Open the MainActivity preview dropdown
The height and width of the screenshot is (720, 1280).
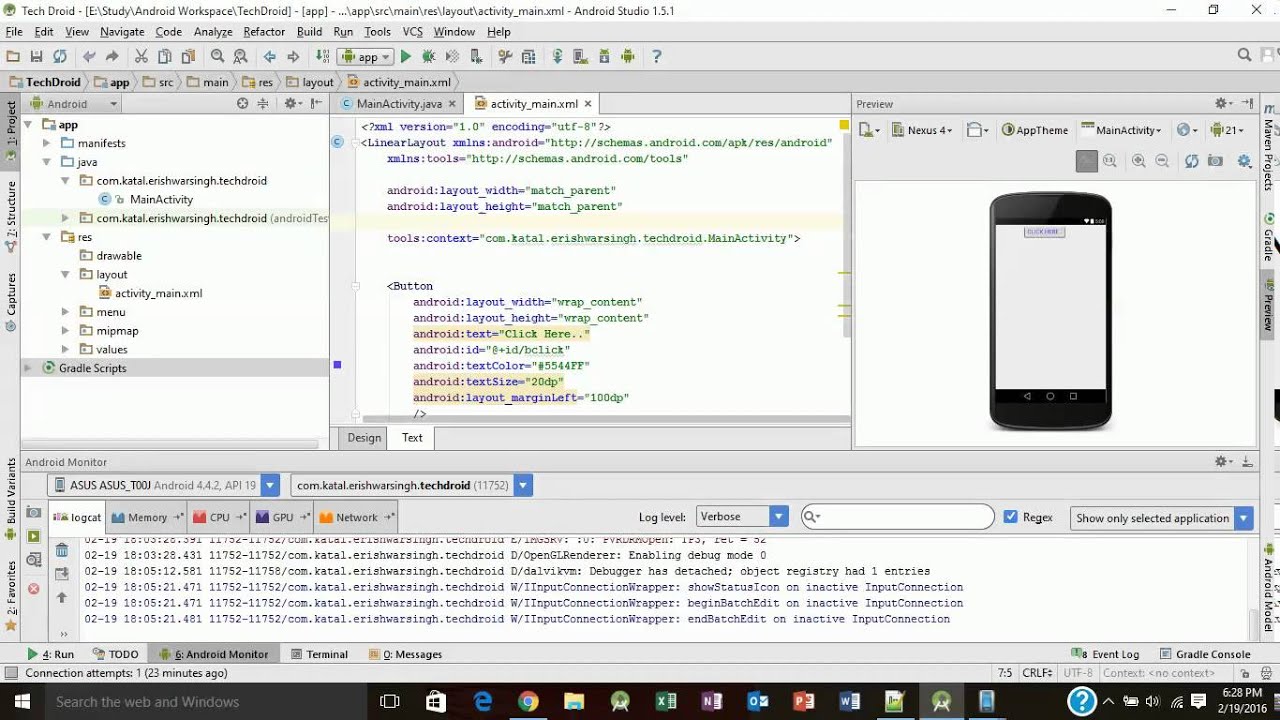tap(1122, 130)
